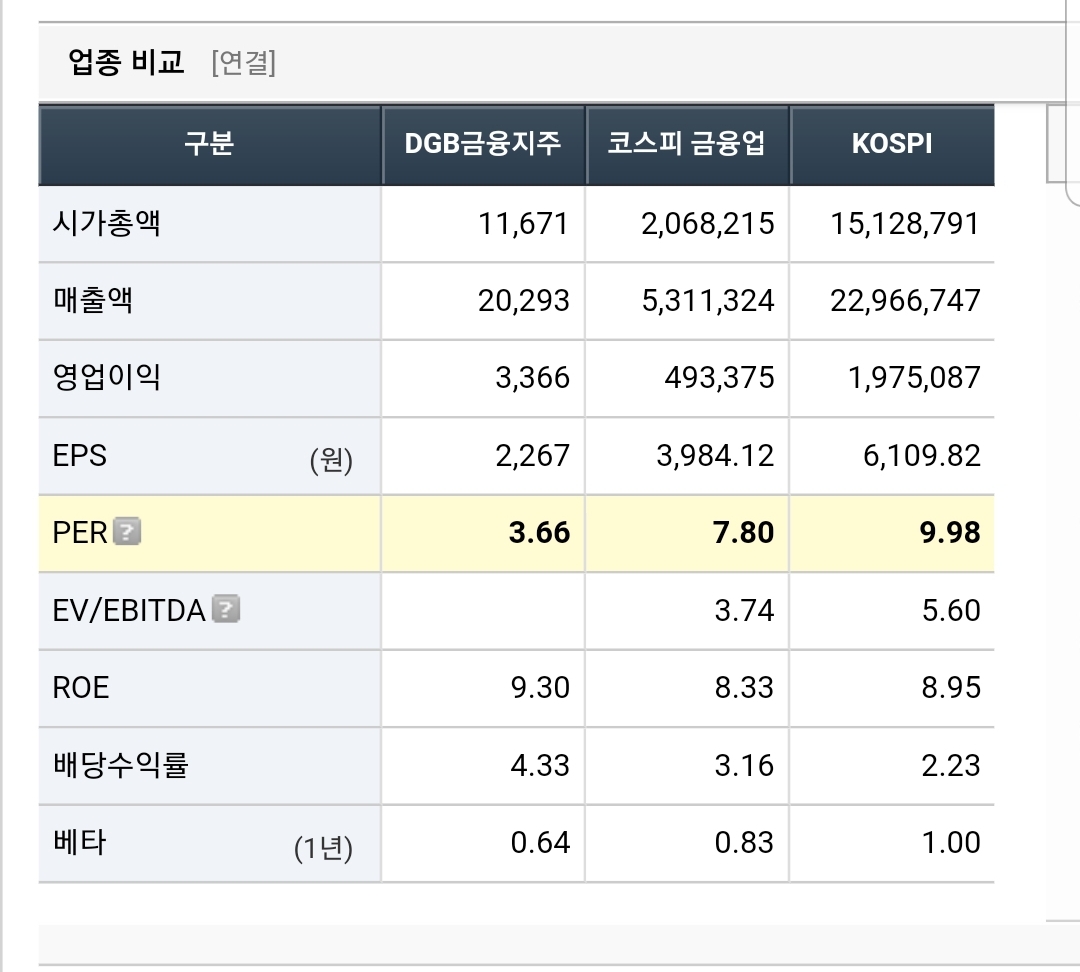
Task: Select the KOSPI column header
Action: pyautogui.click(x=892, y=144)
